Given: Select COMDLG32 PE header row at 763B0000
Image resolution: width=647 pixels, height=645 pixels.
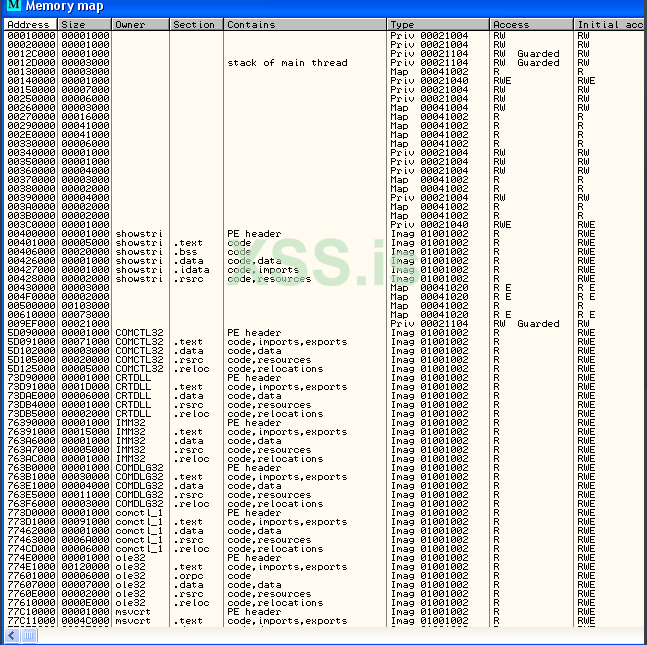Looking at the screenshot, I should tap(324, 468).
